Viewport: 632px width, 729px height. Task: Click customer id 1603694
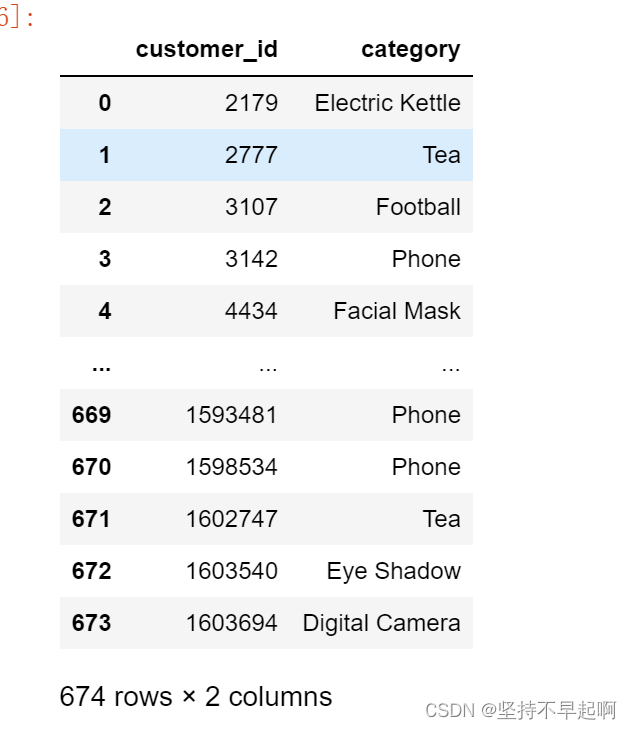(231, 623)
